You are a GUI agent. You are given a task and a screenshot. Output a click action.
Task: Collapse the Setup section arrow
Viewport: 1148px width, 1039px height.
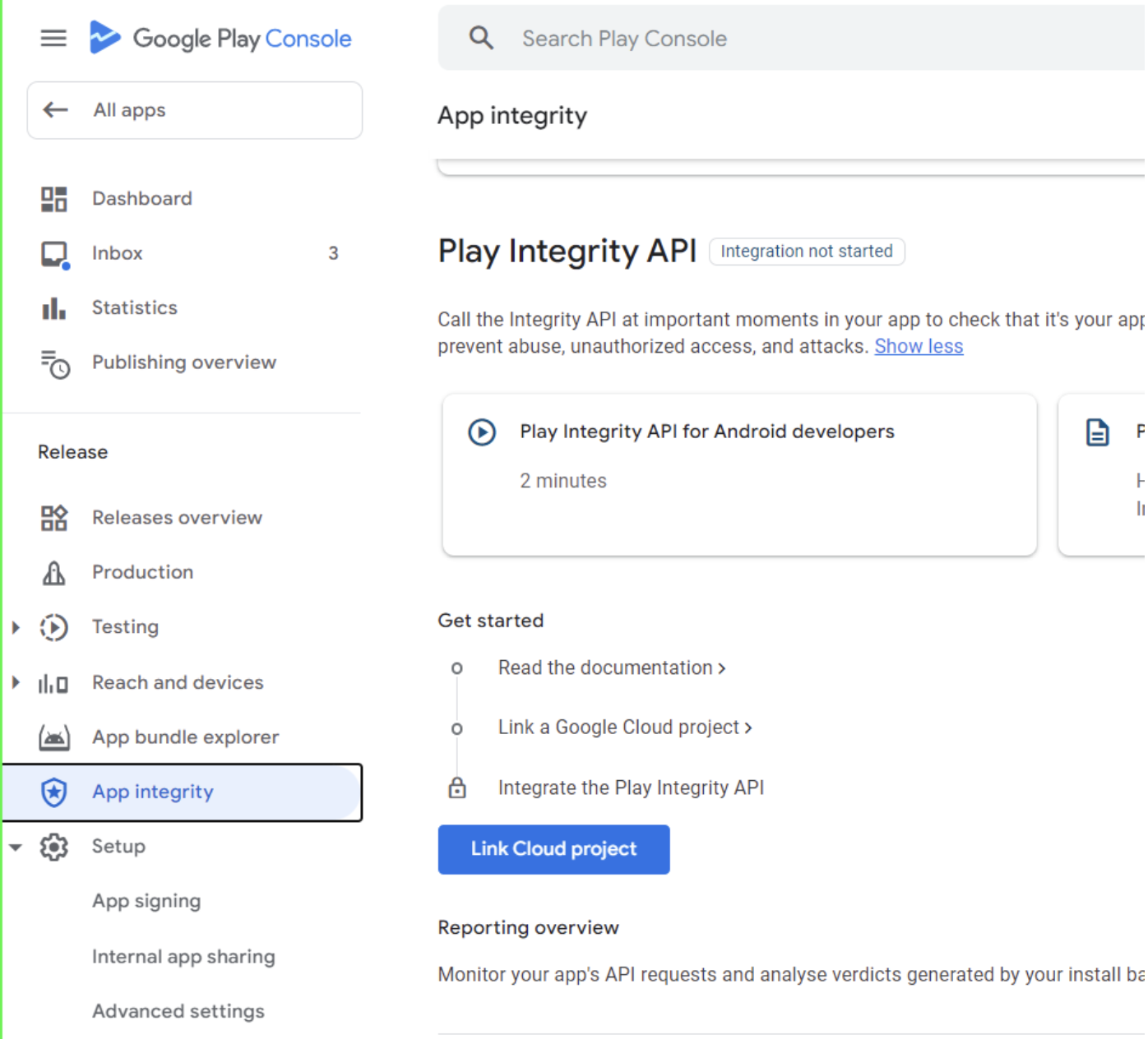click(16, 847)
